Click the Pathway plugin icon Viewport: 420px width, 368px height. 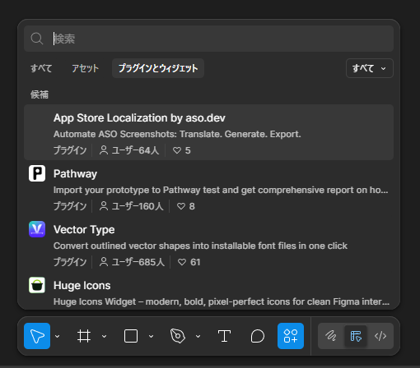coord(37,174)
